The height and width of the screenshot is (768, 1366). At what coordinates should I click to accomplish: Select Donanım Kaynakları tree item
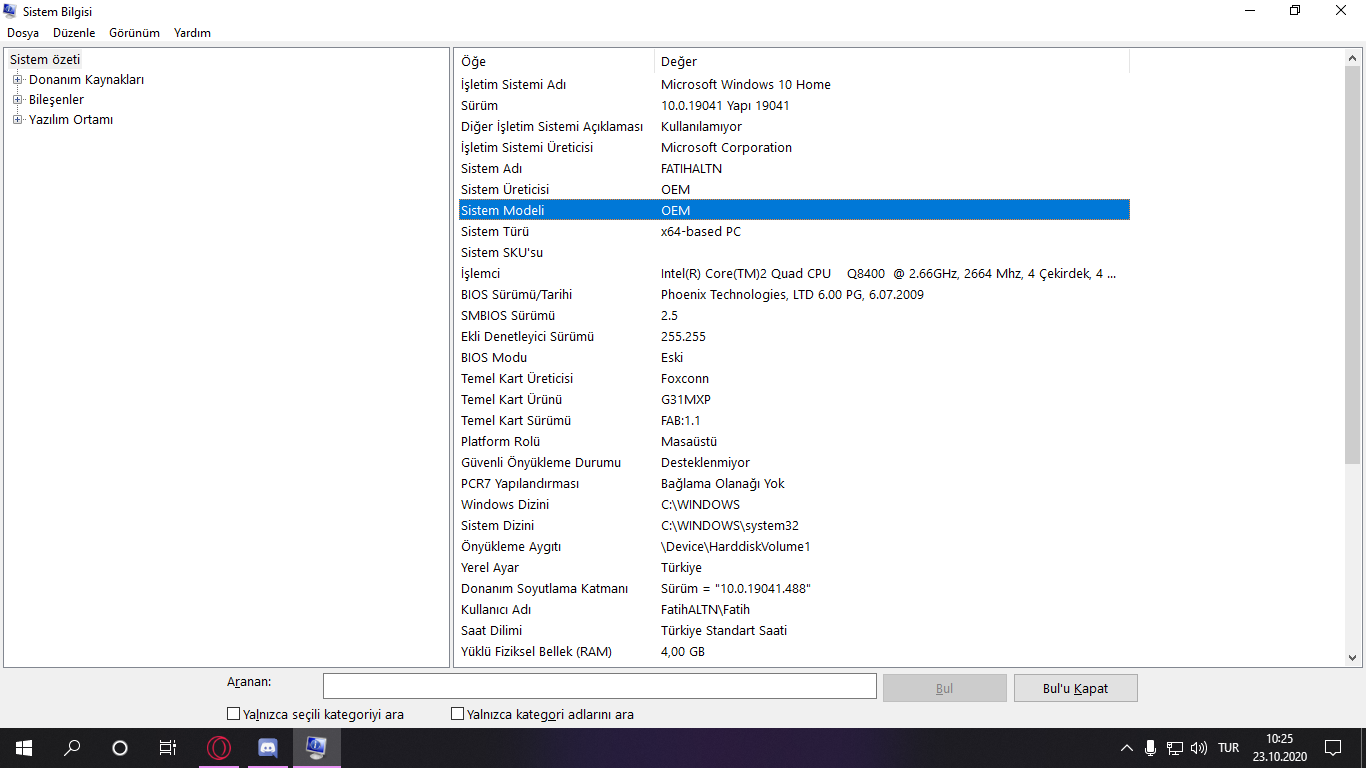click(x=86, y=80)
